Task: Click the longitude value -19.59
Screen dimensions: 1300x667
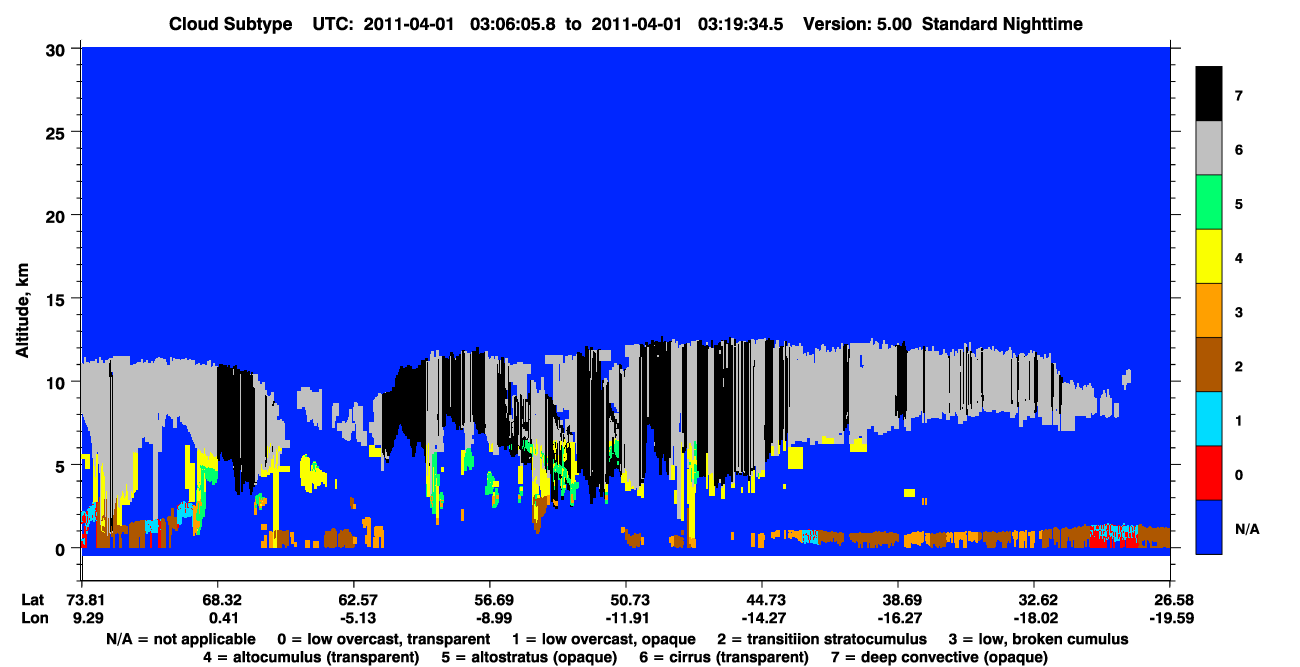Action: tap(1170, 619)
